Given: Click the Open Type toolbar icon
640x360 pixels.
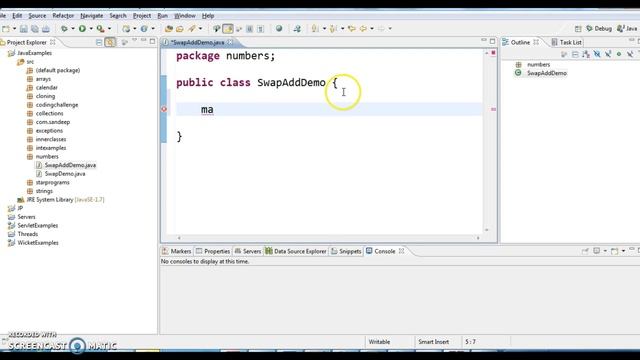Looking at the screenshot, I should tap(169, 29).
